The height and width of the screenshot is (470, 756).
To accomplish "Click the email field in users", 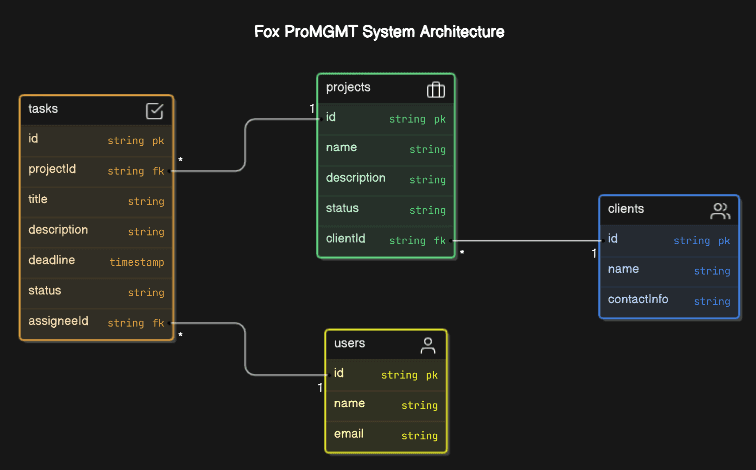I will click(386, 435).
